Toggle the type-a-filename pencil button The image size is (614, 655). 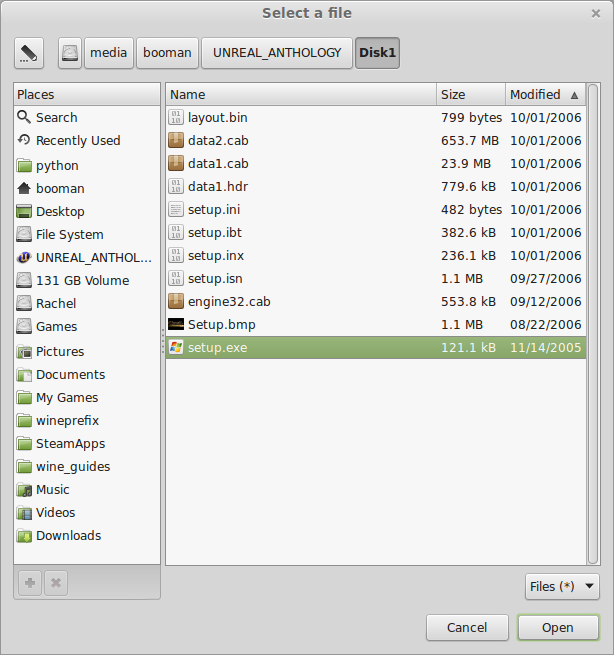click(x=29, y=53)
